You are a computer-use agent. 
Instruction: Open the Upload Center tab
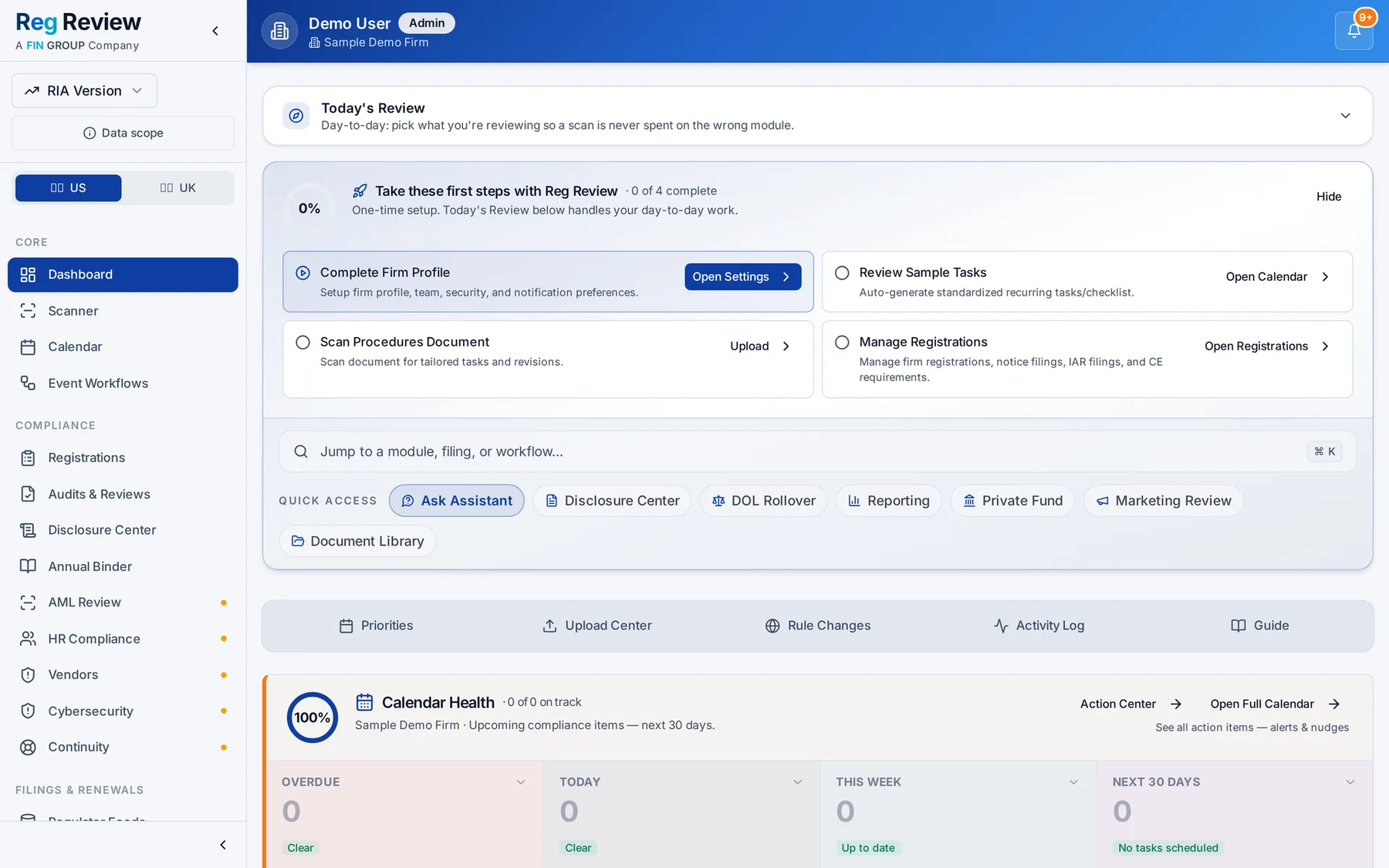click(597, 626)
